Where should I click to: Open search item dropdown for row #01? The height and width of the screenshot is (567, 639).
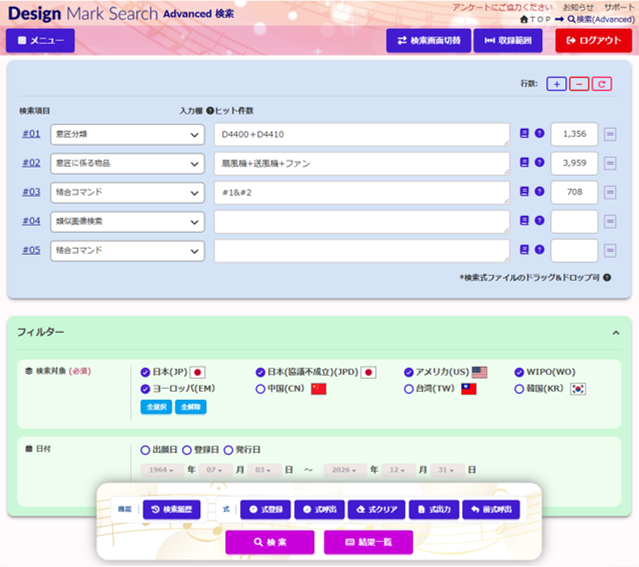(127, 135)
